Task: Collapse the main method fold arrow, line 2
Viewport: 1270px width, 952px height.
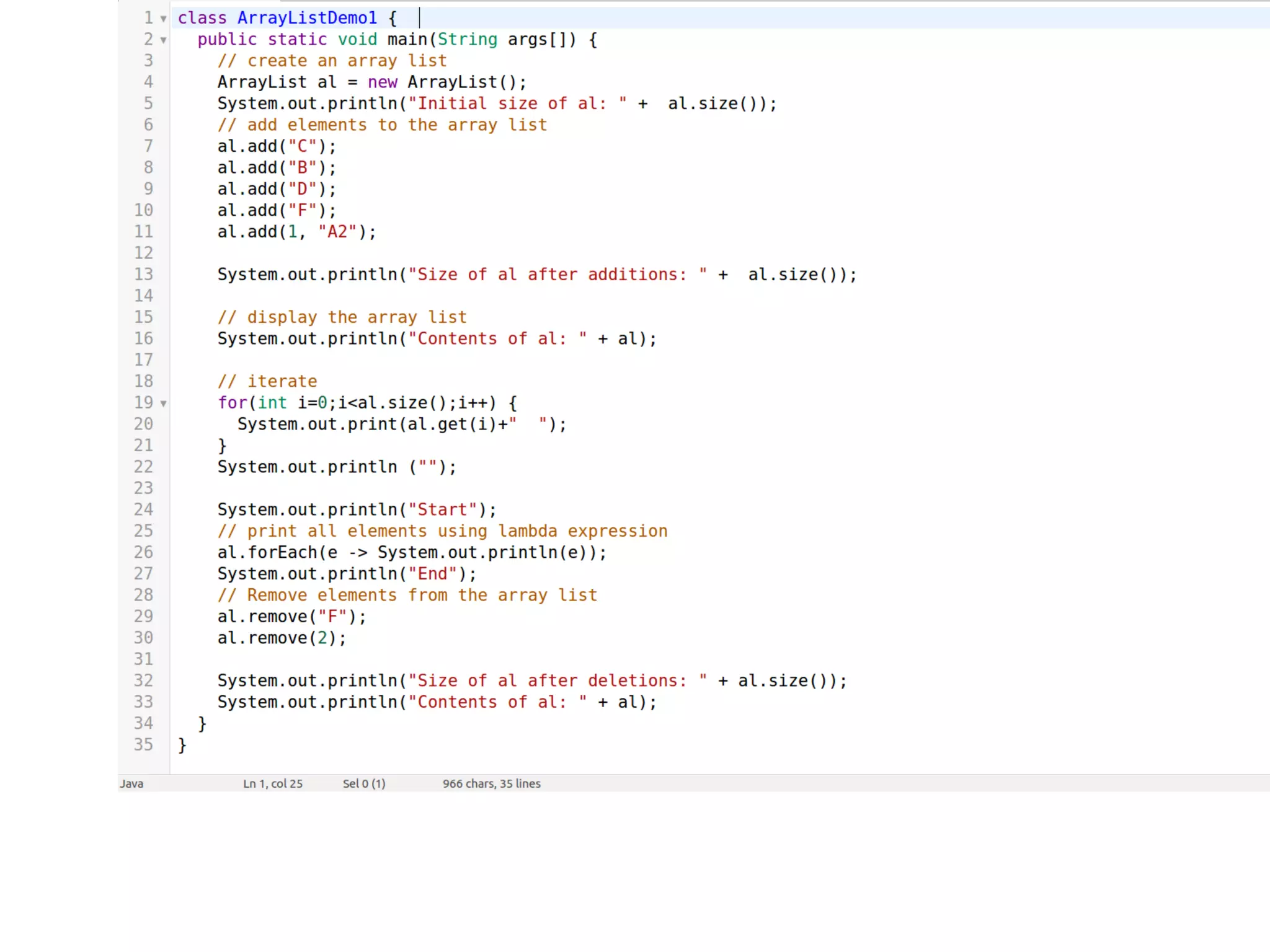Action: (x=163, y=40)
